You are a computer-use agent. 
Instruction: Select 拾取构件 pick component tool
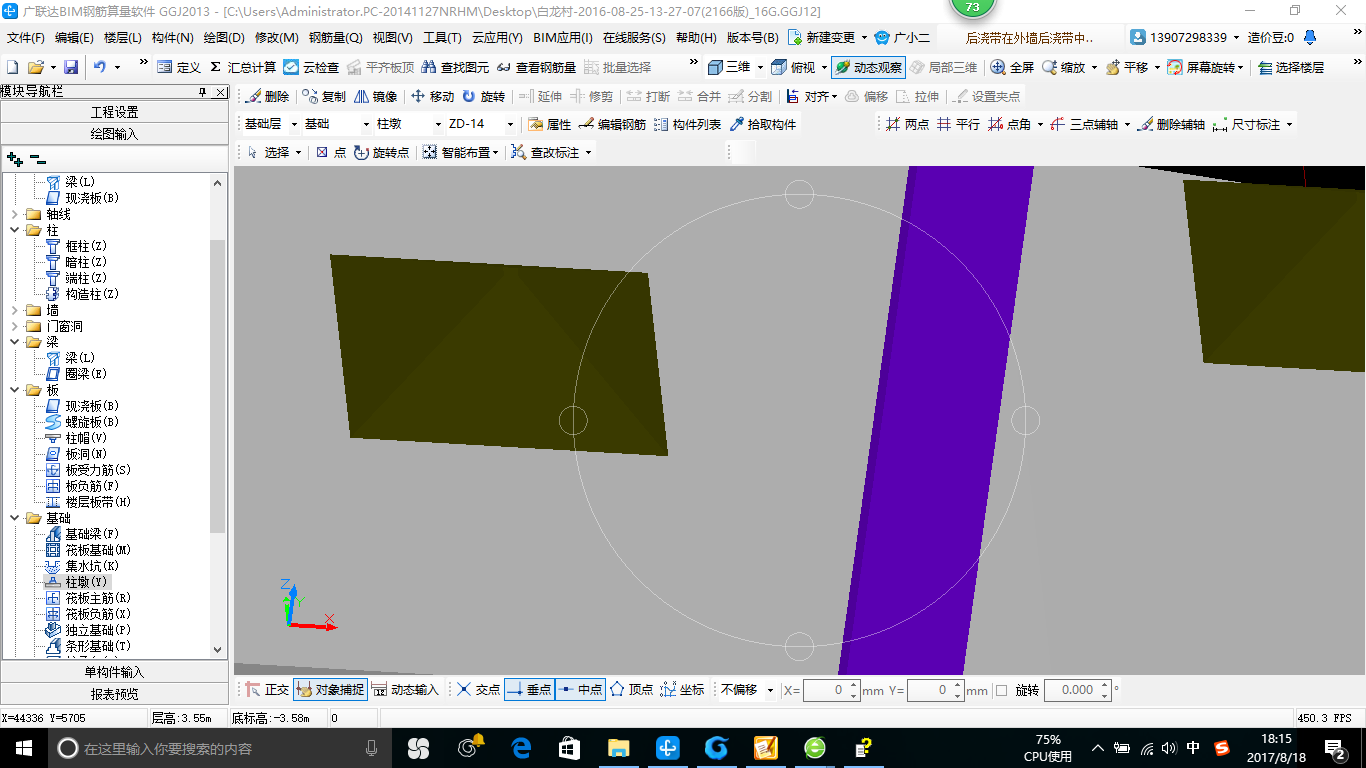tap(763, 125)
